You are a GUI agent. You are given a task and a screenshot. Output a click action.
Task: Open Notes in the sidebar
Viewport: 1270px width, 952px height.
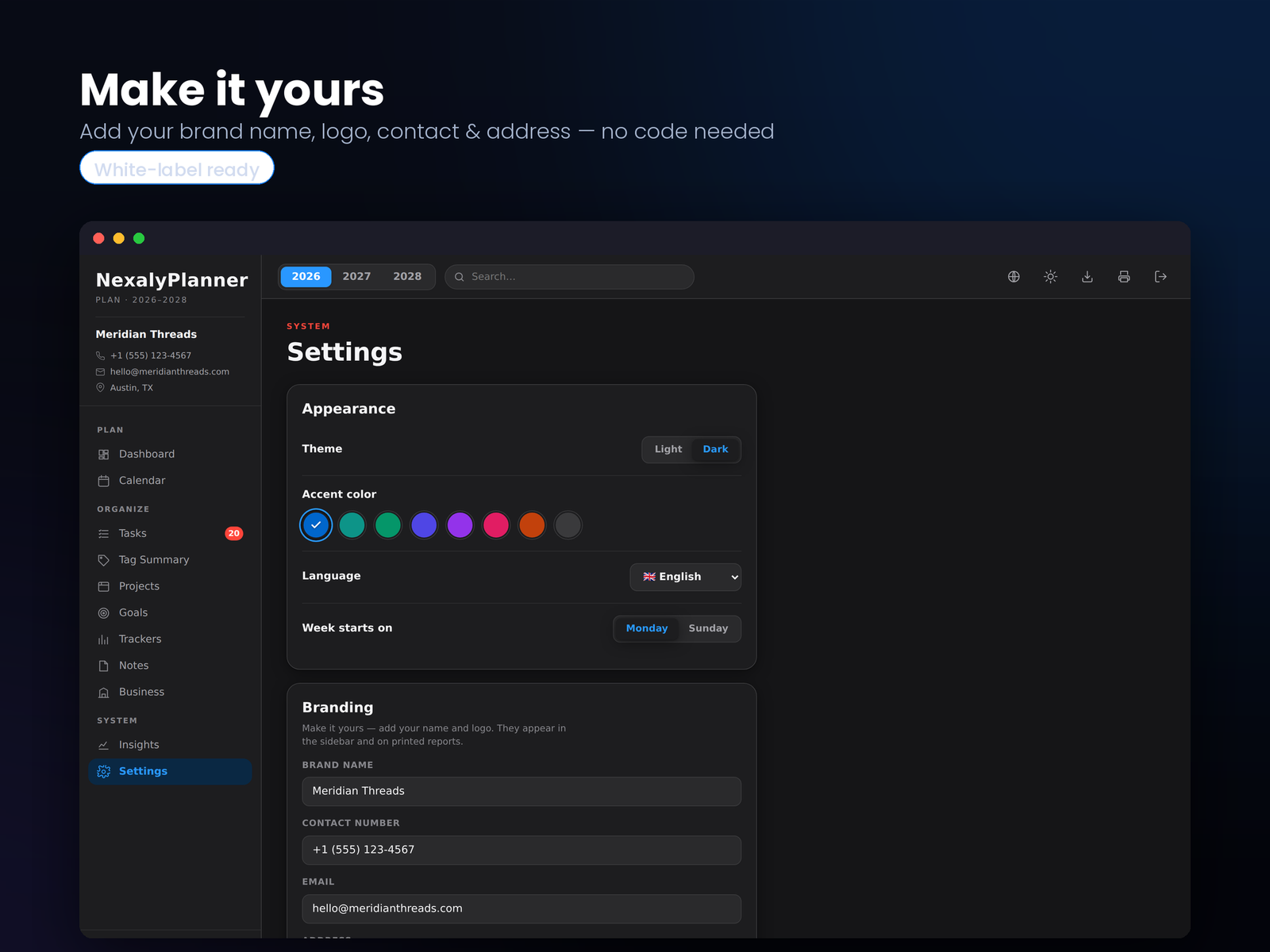(x=170, y=666)
